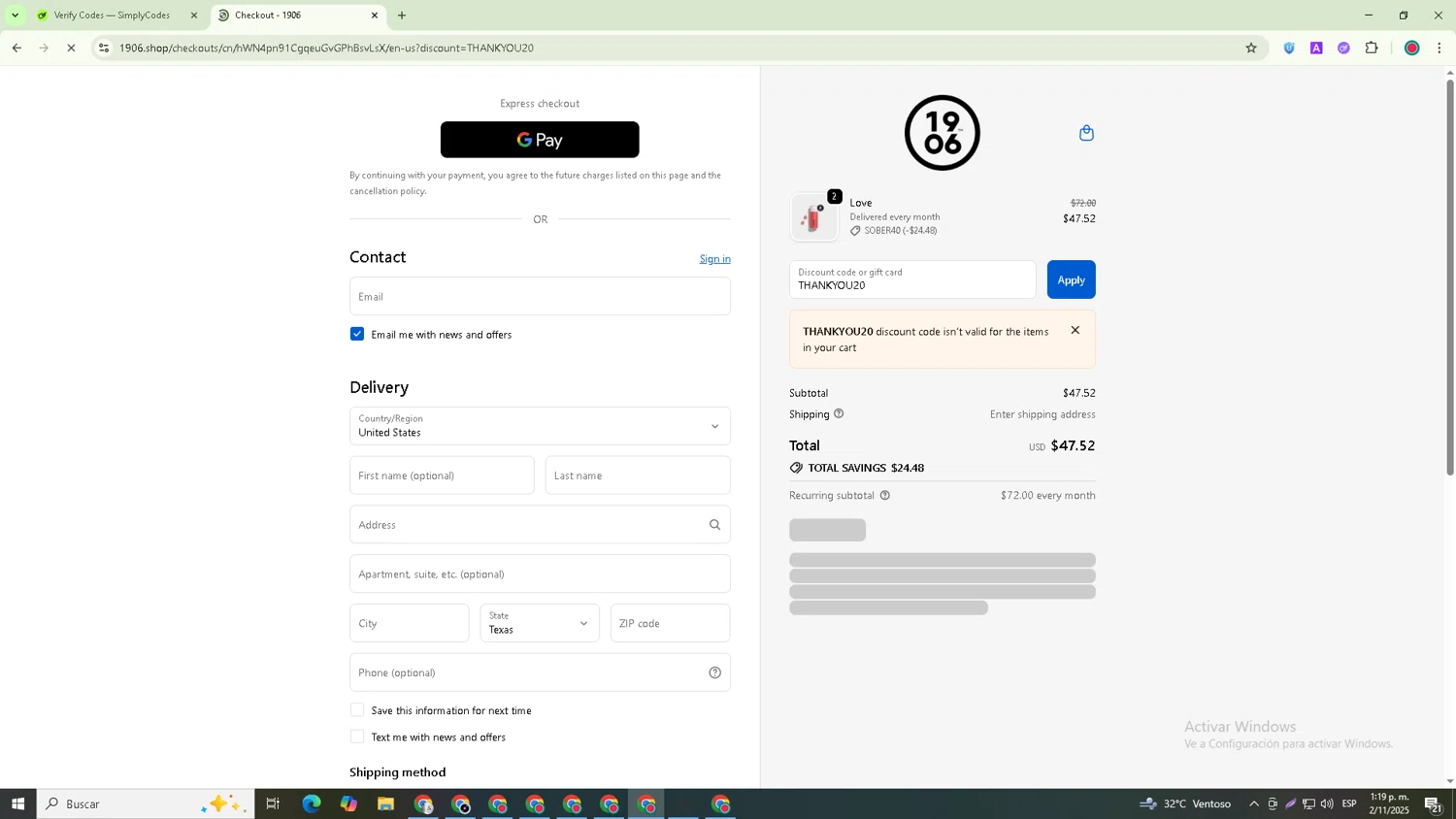Viewport: 1456px width, 819px height.
Task: Click the page vertical scrollbar
Action: coord(1450,277)
